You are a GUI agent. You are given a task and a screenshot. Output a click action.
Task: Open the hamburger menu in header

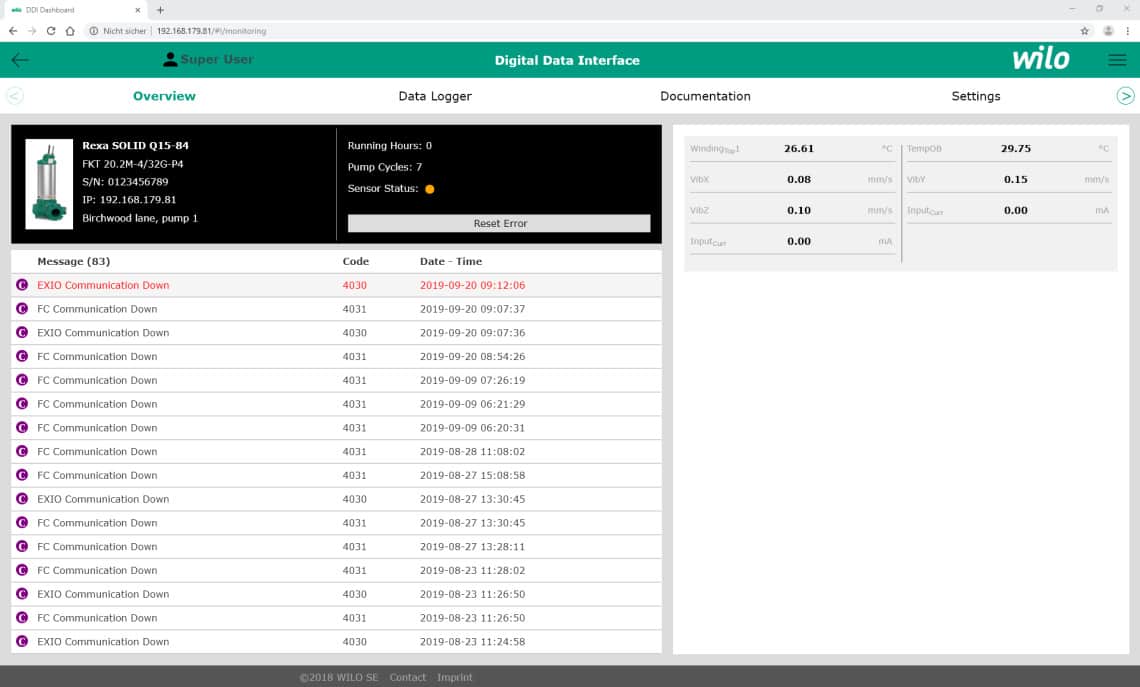coord(1117,60)
